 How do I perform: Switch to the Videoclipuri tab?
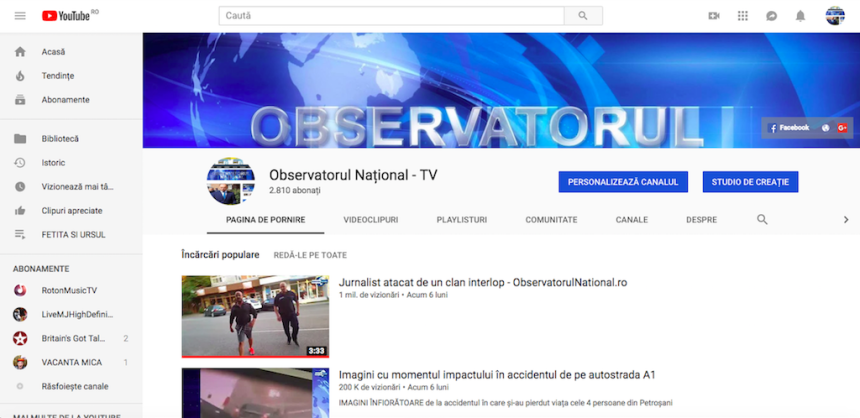click(x=370, y=220)
